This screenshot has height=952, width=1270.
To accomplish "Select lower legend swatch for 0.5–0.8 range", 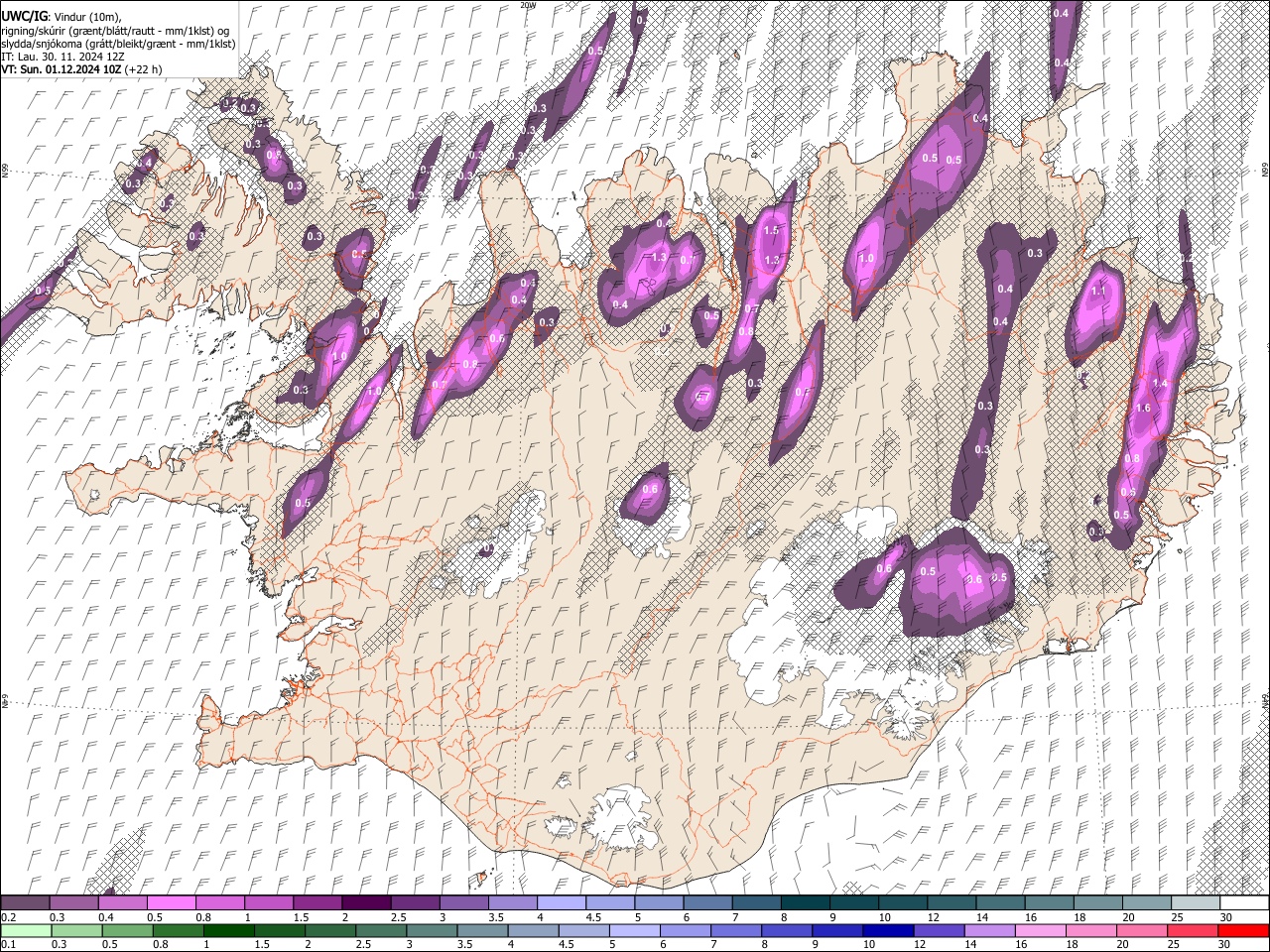I will 127,930.
